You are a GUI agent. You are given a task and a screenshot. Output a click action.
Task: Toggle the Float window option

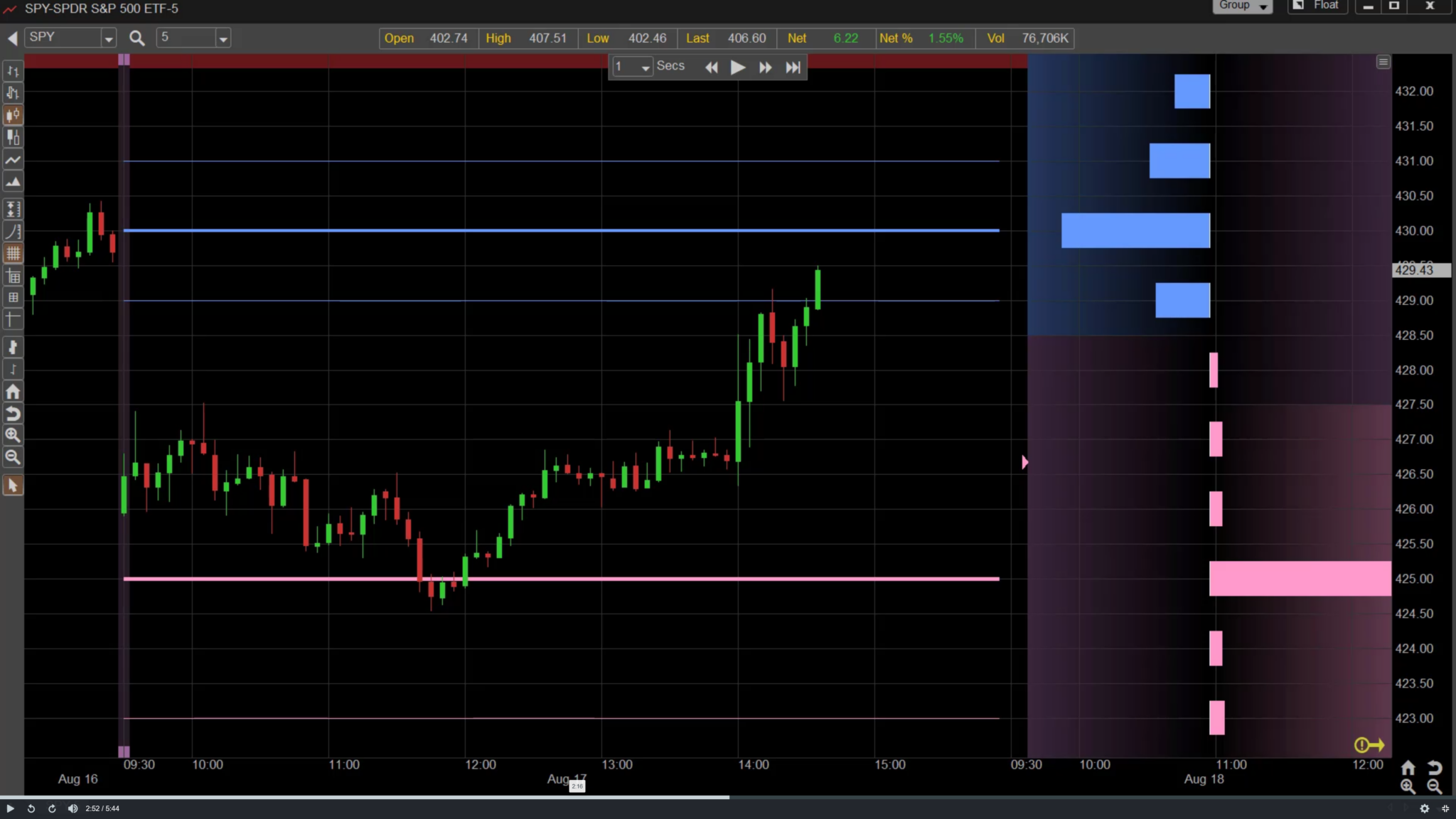pyautogui.click(x=1319, y=6)
